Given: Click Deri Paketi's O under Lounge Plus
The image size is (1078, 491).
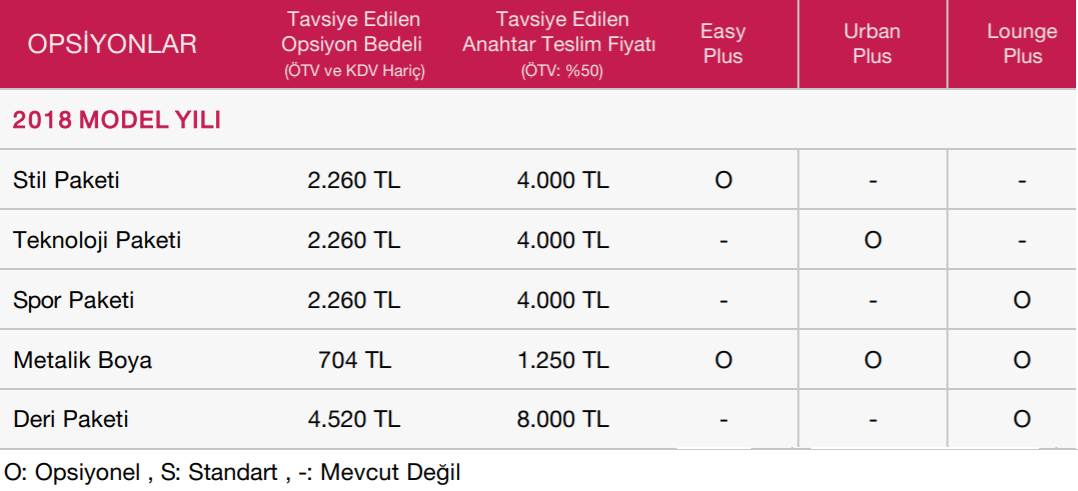Looking at the screenshot, I should (x=1022, y=419).
